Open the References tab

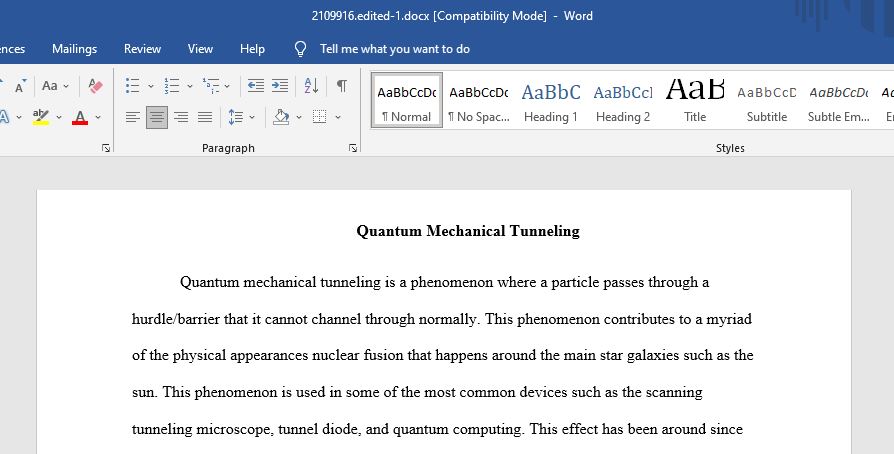(12, 49)
